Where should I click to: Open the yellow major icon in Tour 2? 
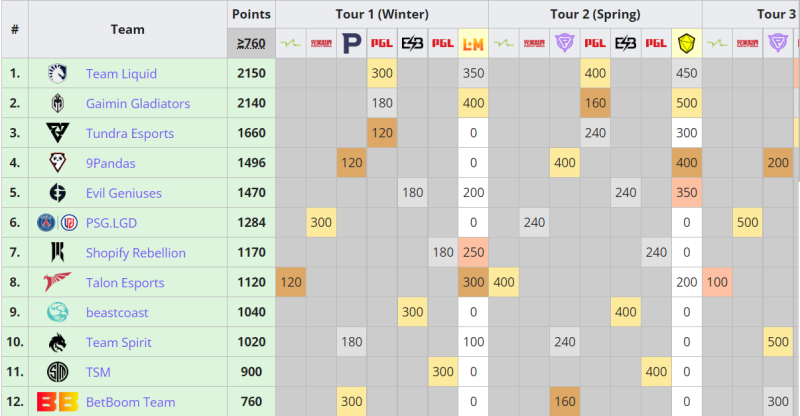click(686, 44)
